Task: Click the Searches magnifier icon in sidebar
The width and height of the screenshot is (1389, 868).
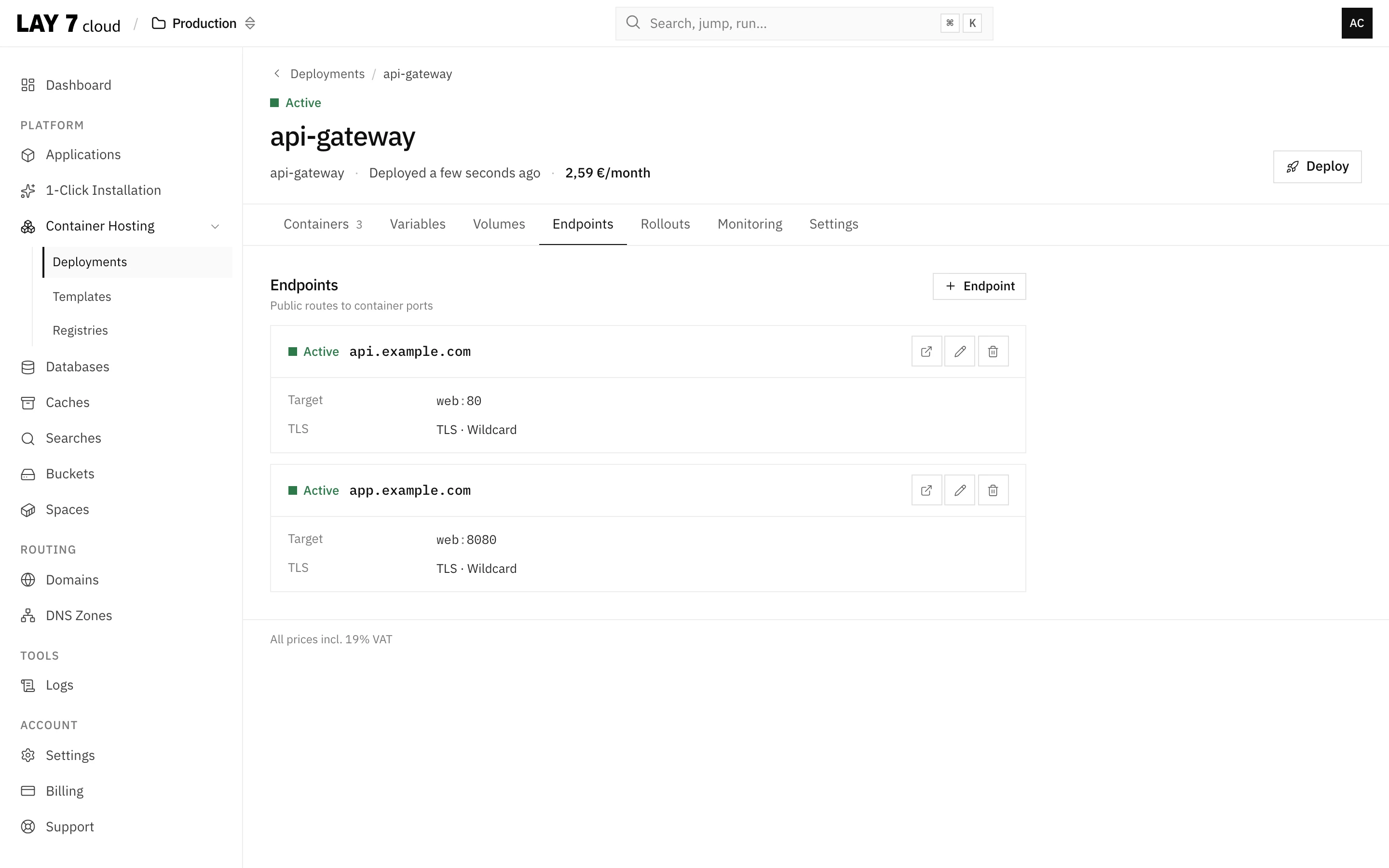Action: 27,439
